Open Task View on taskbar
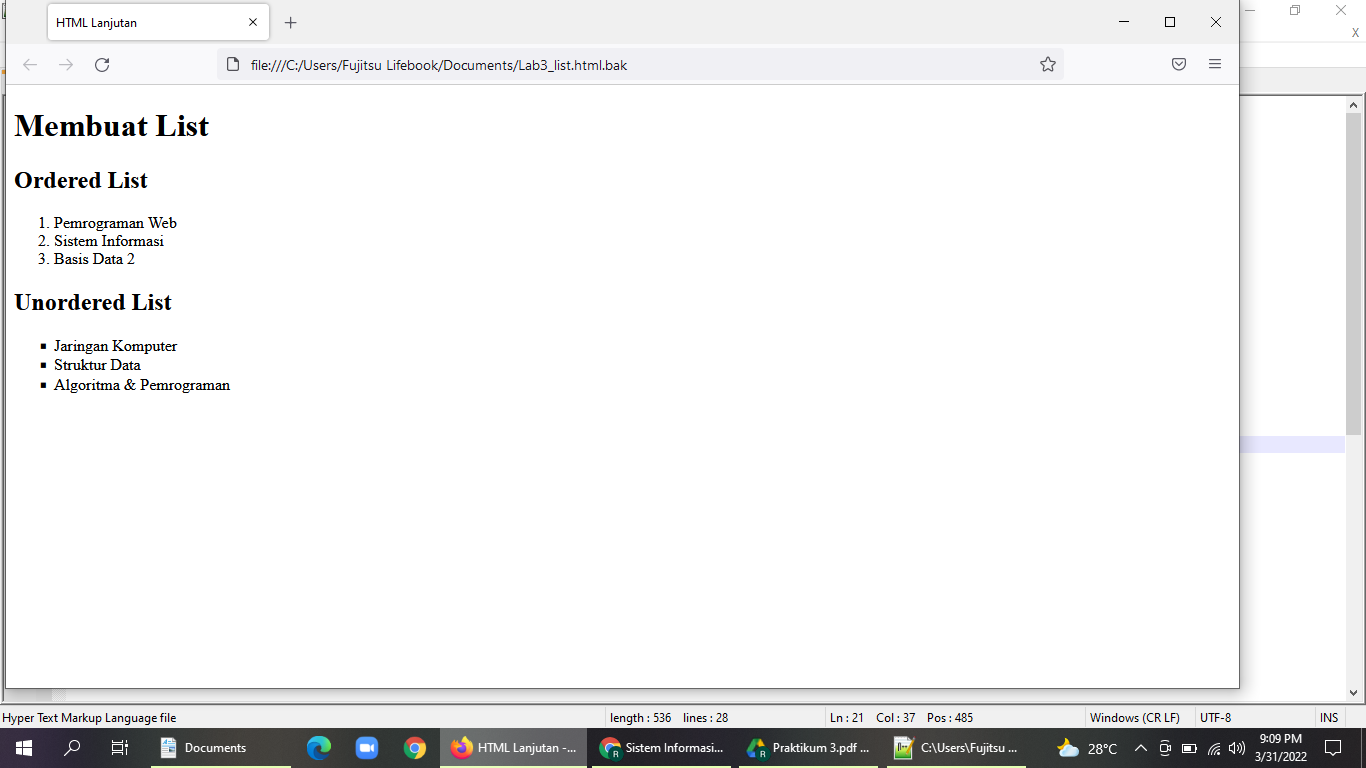The height and width of the screenshot is (768, 1366). coord(120,748)
